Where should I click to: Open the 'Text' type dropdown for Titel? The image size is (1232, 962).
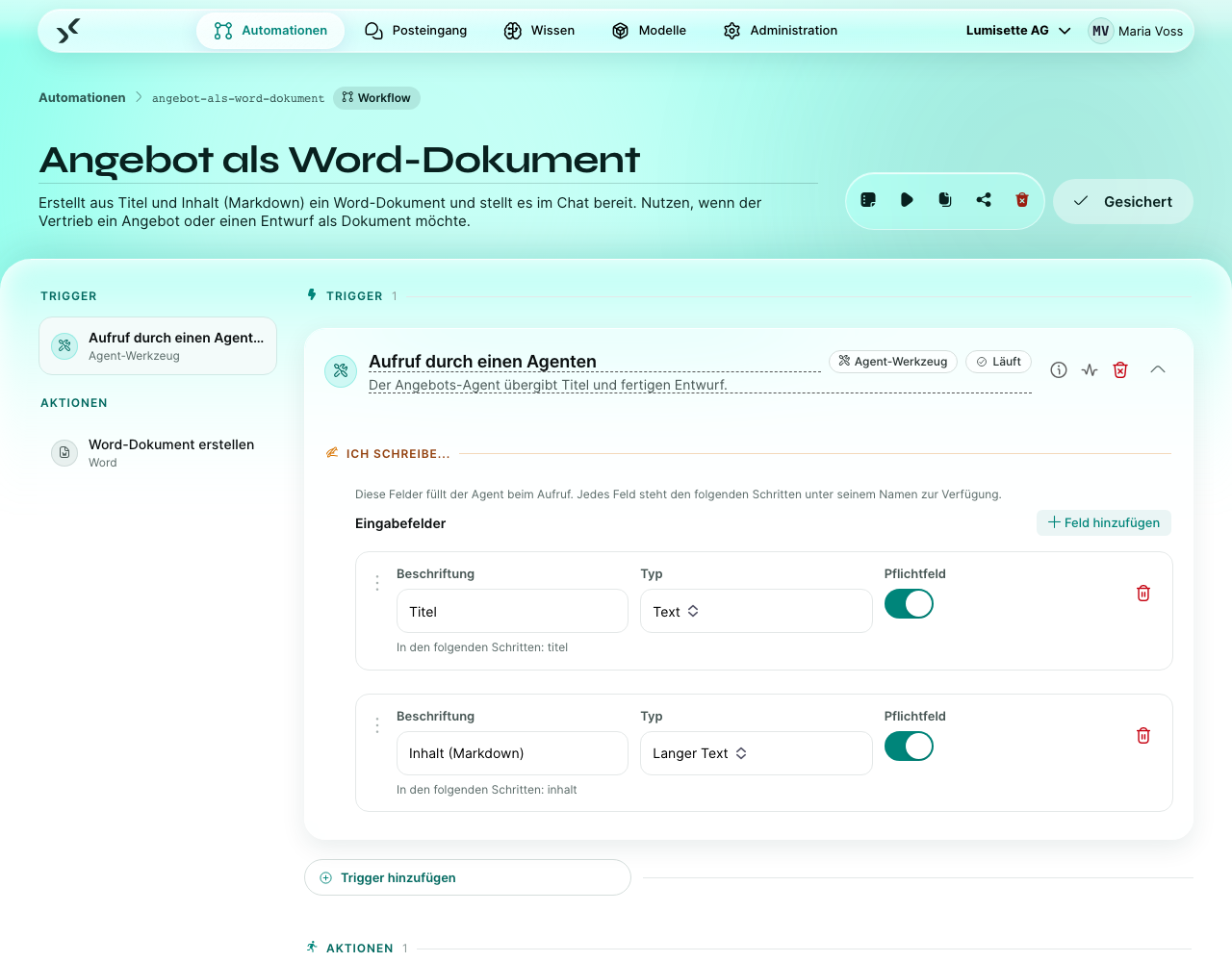(757, 611)
